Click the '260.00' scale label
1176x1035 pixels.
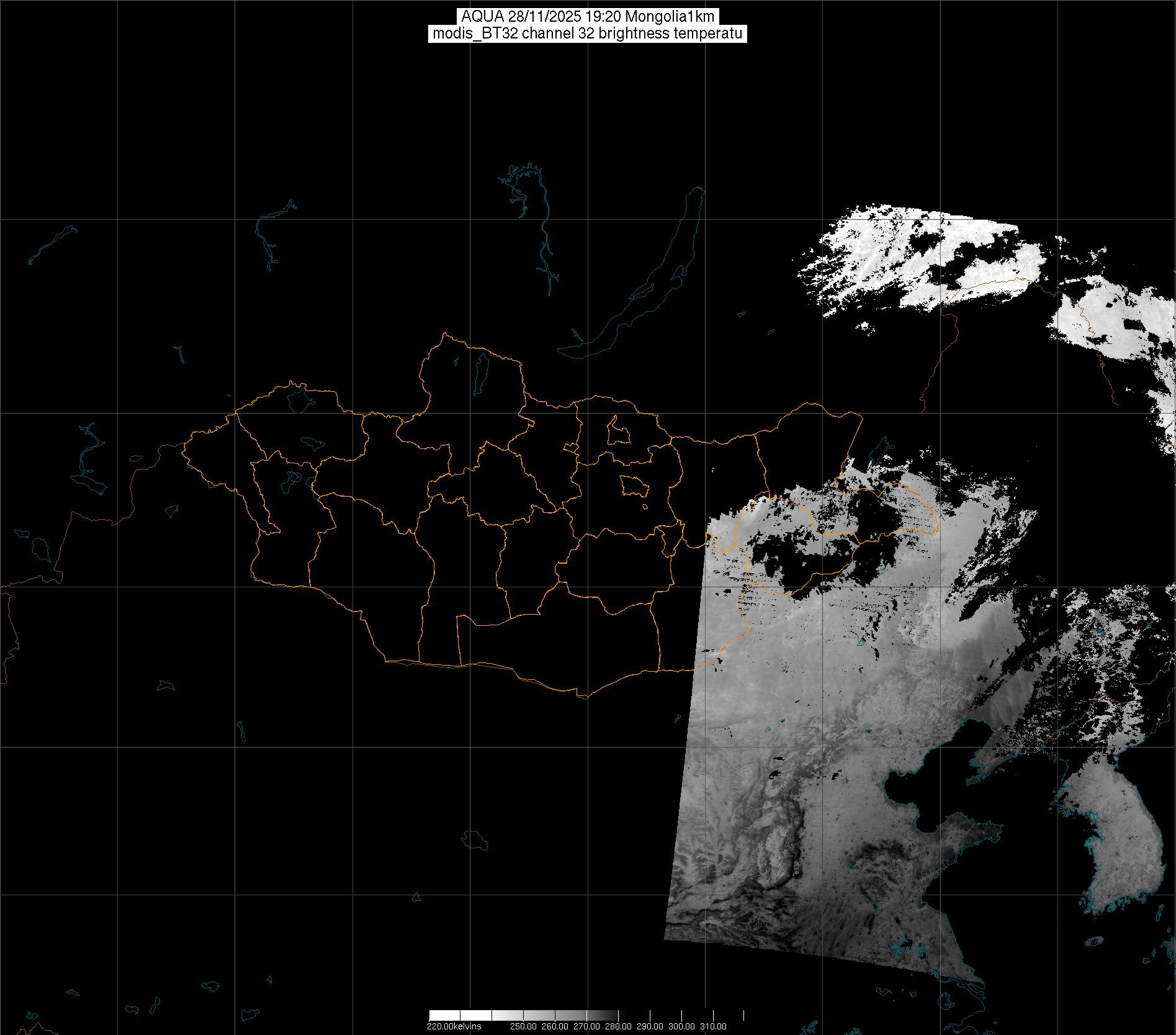coord(555,1026)
